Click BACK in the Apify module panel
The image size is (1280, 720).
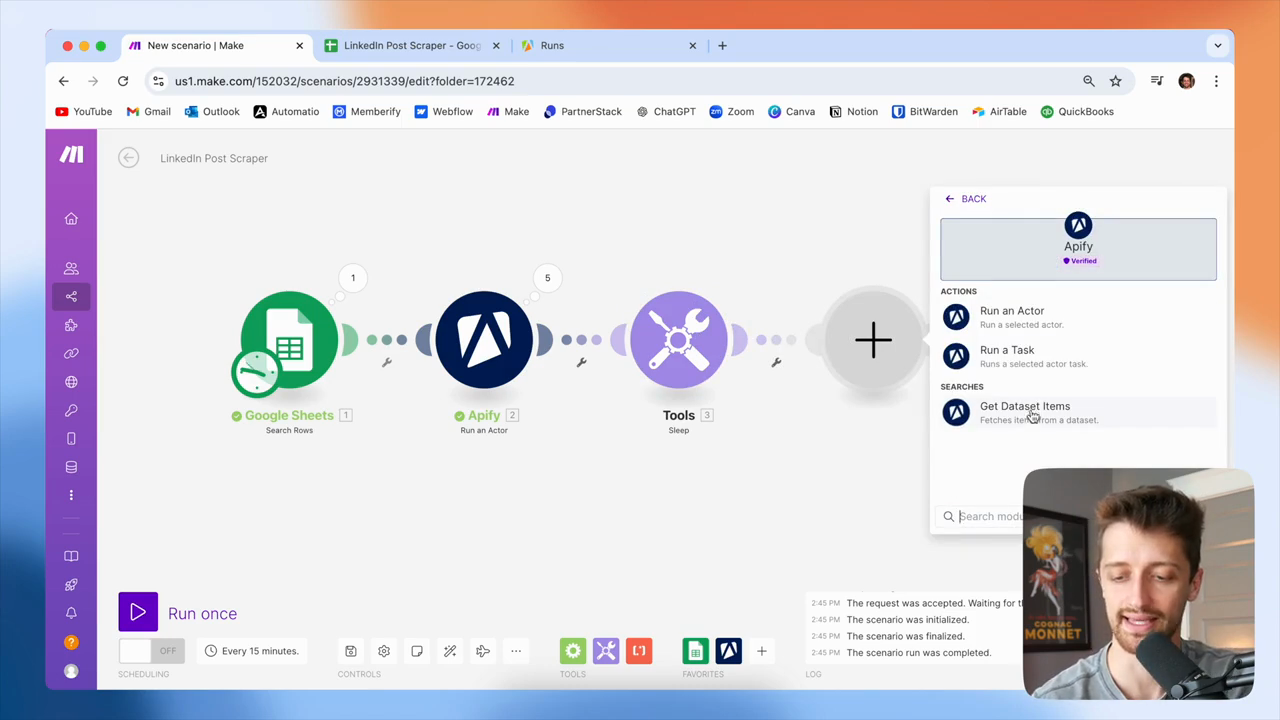click(966, 199)
